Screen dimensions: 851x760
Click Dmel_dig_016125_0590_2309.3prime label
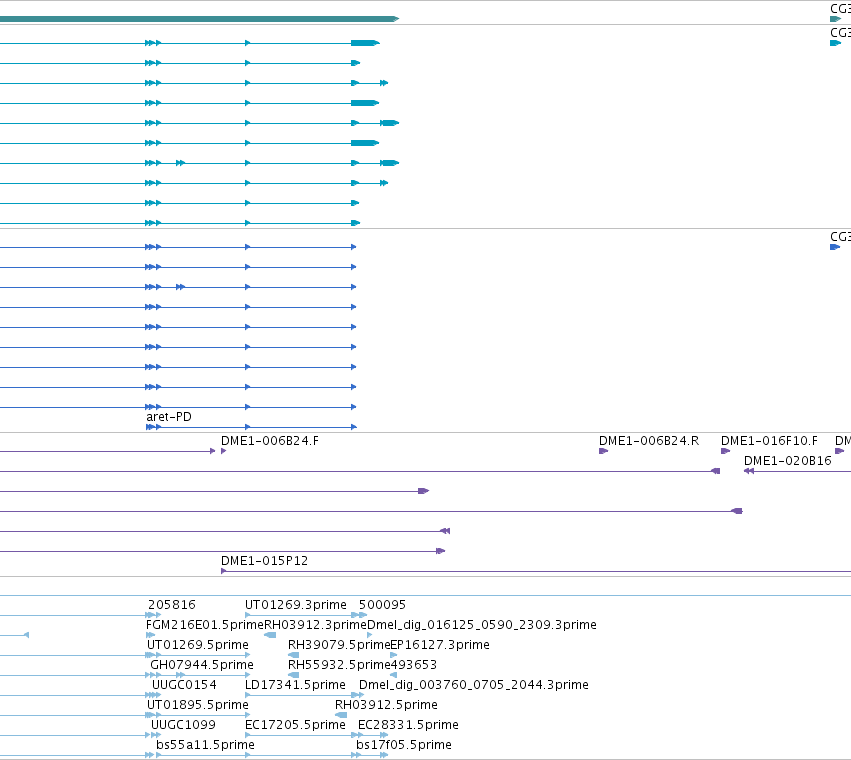[x=482, y=625]
